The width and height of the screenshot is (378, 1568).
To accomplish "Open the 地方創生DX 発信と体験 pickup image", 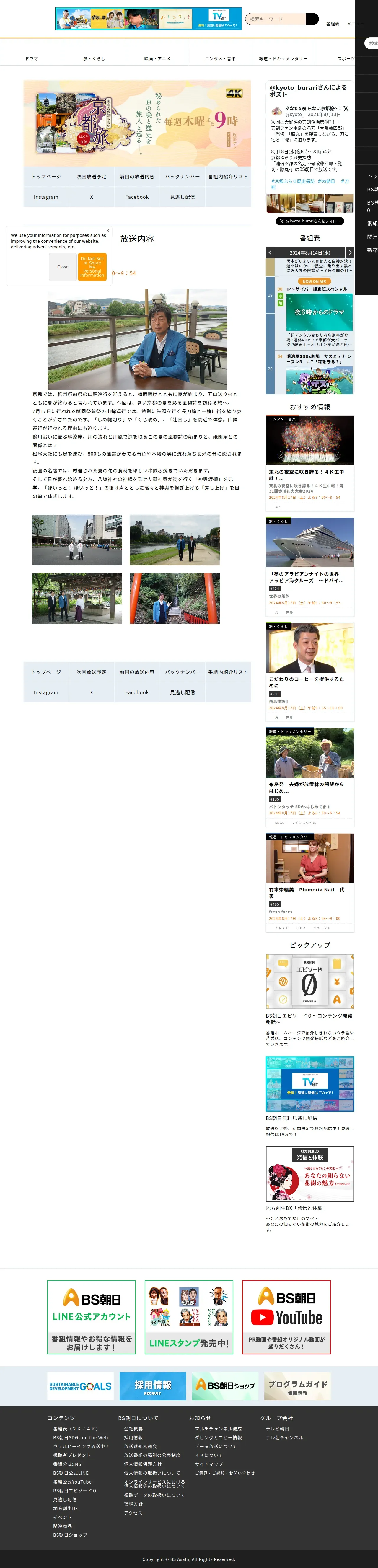I will [310, 1173].
